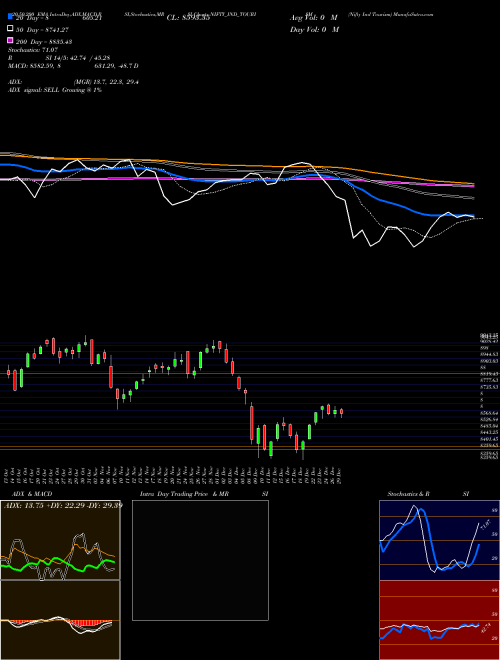Click the MACD histogram sub-chart
This screenshot has height=660, width=500.
(60, 620)
